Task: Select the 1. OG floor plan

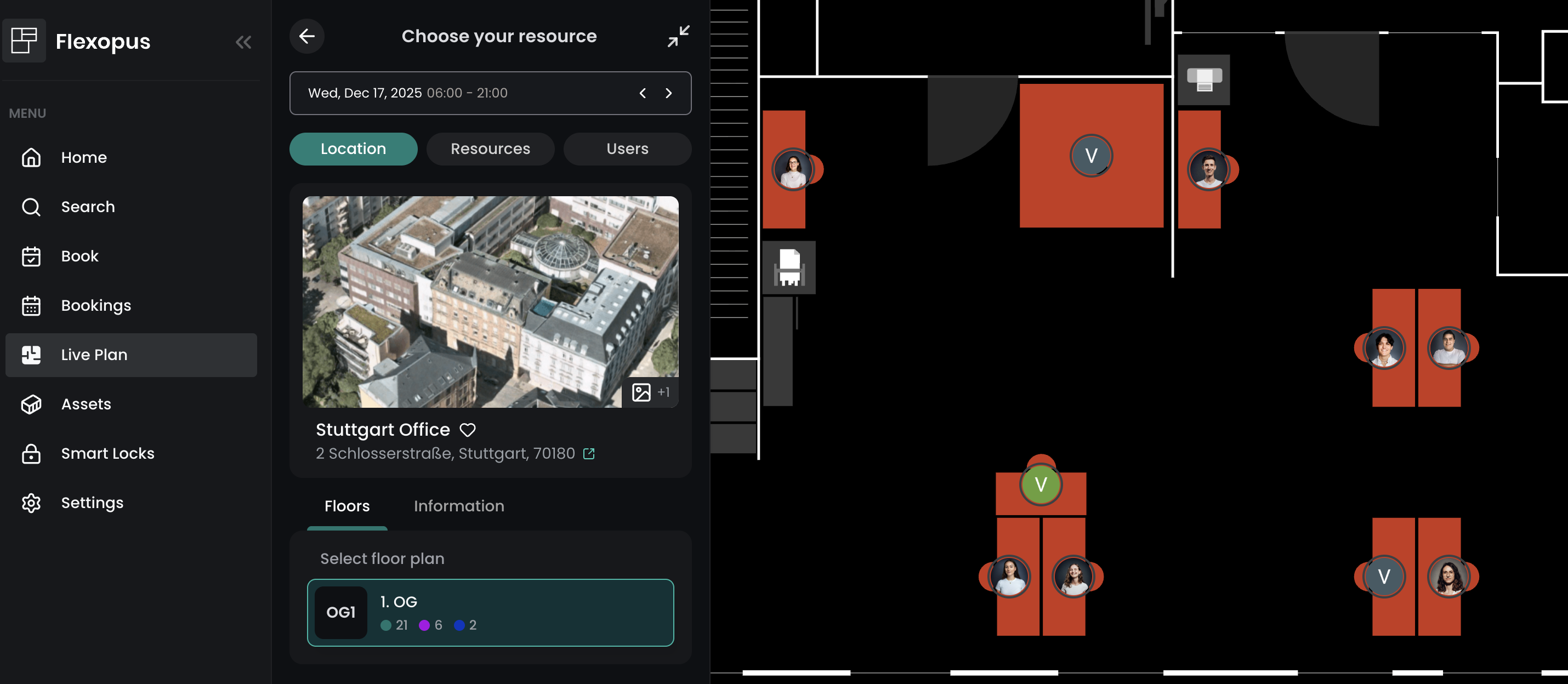Action: pos(490,612)
